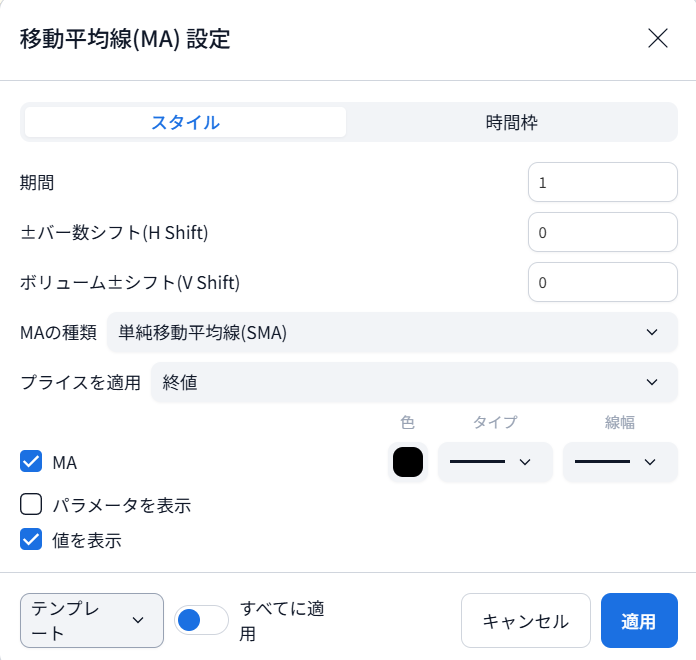The height and width of the screenshot is (660, 696).
Task: Enable パラメータを表示 checkbox
Action: tap(31, 504)
